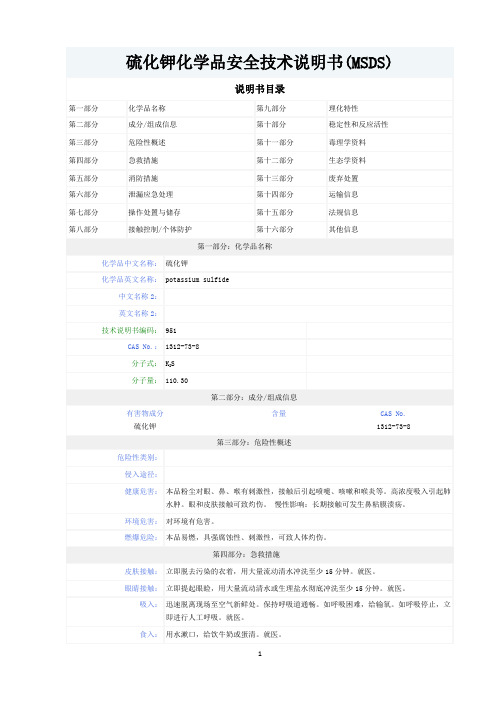This screenshot has height=702, width=496.
Task: Select the molecular formula K₂S value
Action: 170,364
